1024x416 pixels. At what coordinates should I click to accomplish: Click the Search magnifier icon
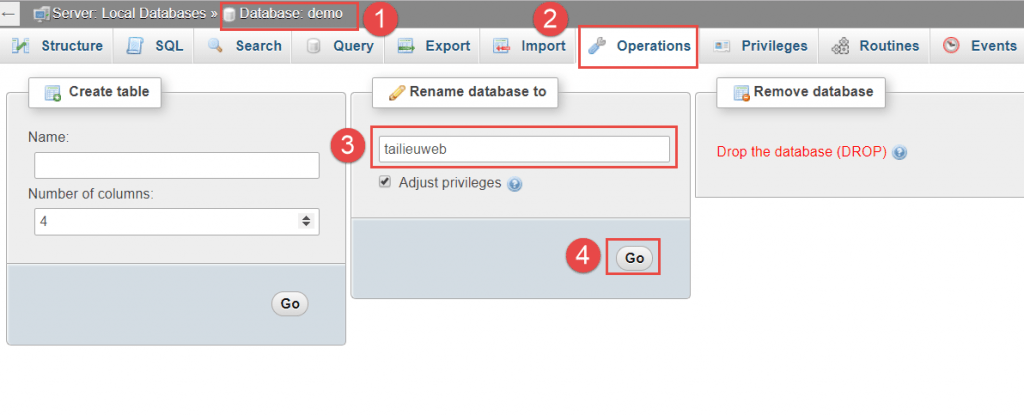point(215,46)
